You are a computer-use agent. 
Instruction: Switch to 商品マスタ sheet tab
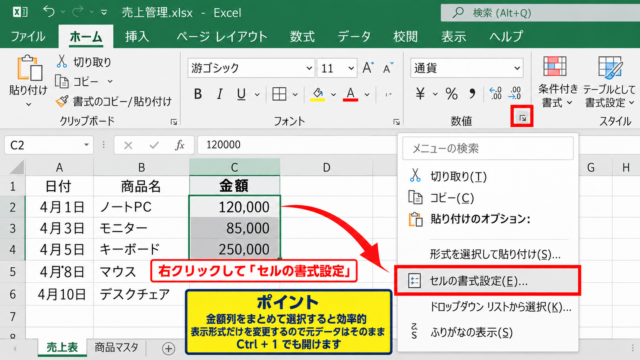(x=116, y=347)
